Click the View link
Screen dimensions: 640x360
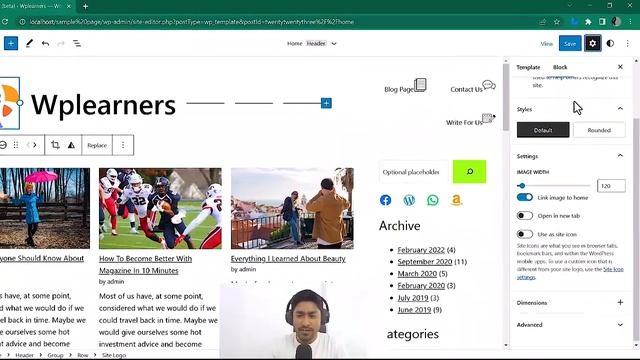coord(547,44)
